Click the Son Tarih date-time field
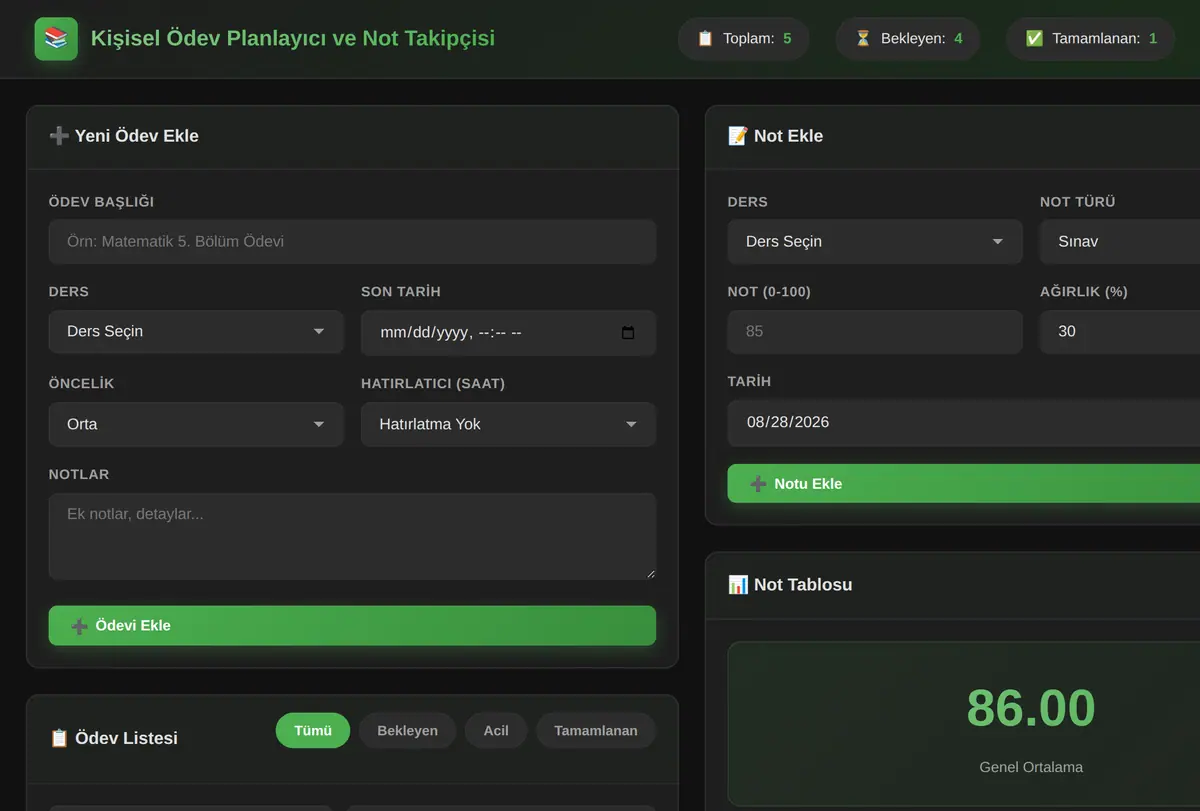 508,332
